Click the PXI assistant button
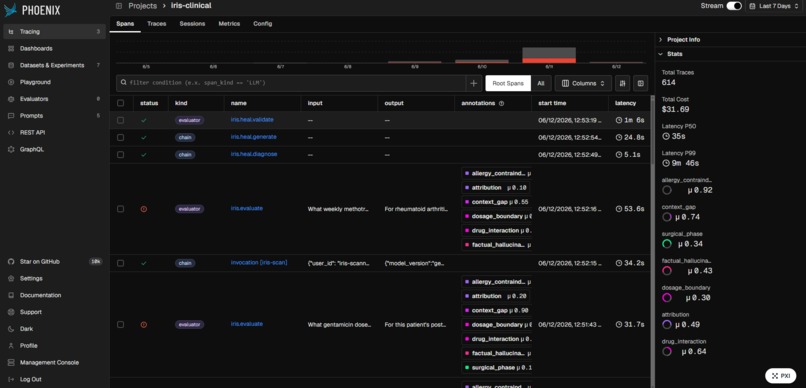Viewport: 806px width, 388px height. [x=780, y=376]
